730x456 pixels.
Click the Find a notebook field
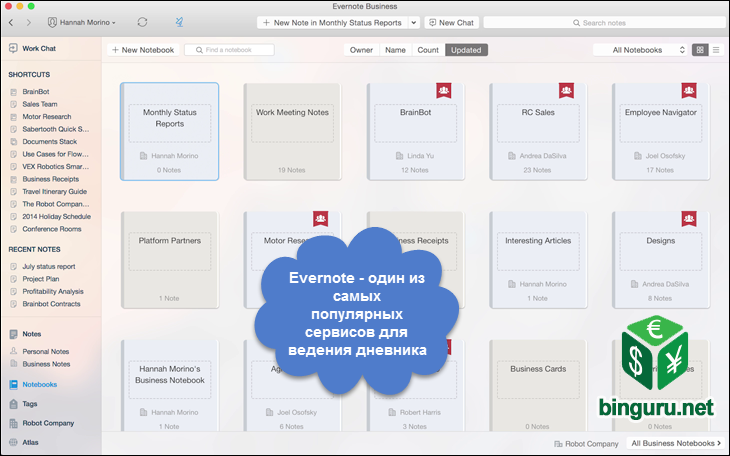[x=229, y=50]
